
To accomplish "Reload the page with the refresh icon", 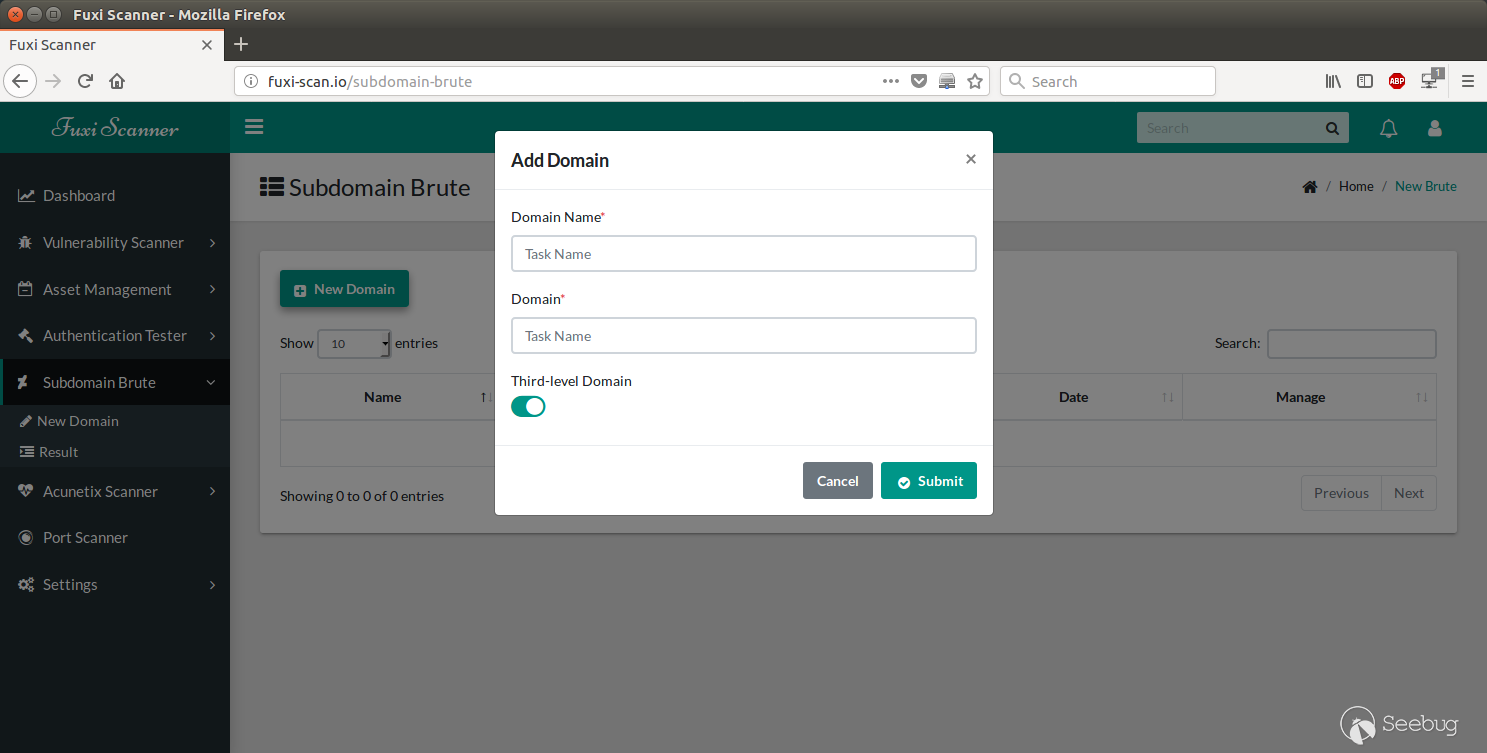I will (x=85, y=81).
